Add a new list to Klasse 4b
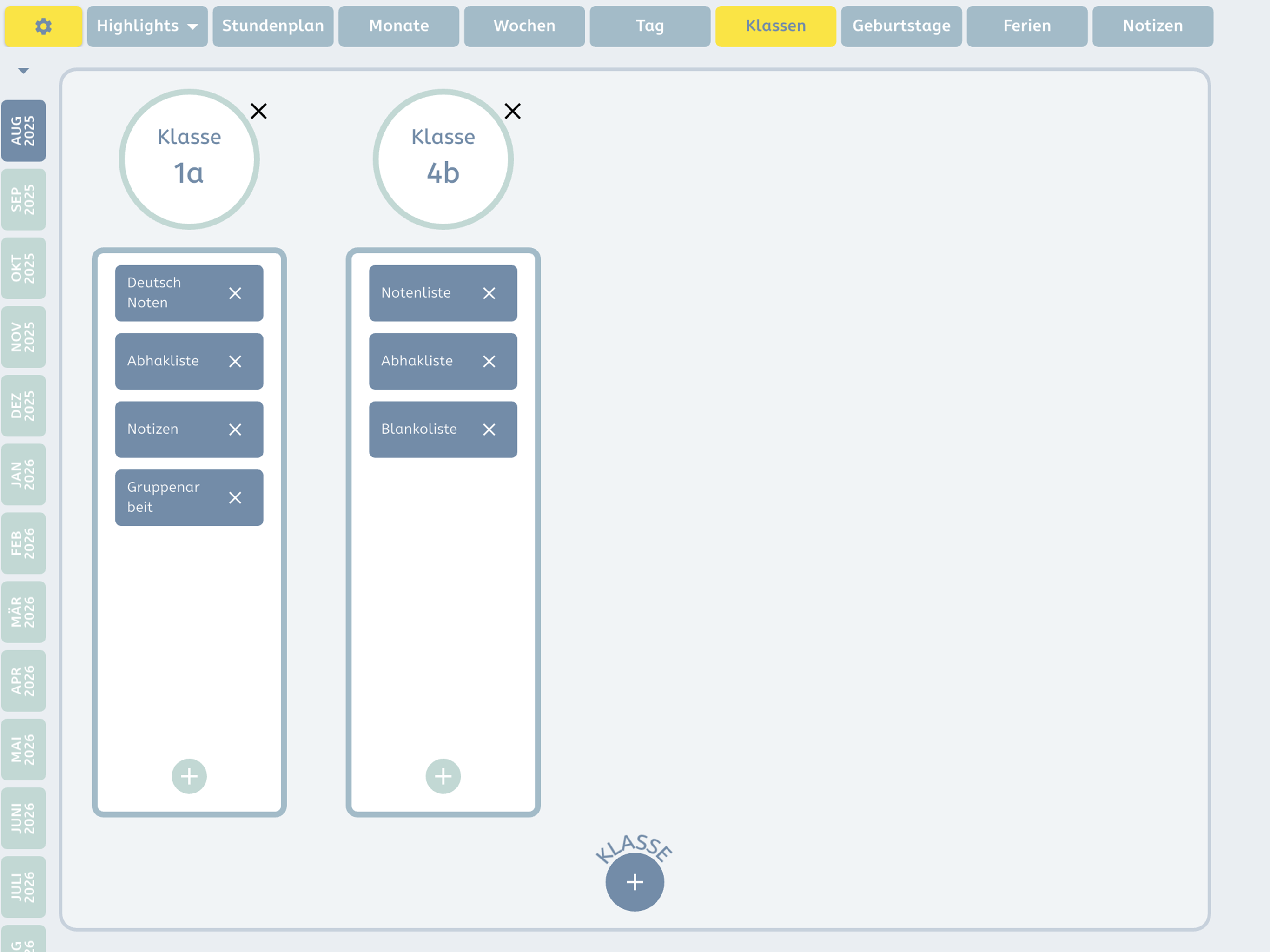This screenshot has height=952, width=1270. [443, 776]
